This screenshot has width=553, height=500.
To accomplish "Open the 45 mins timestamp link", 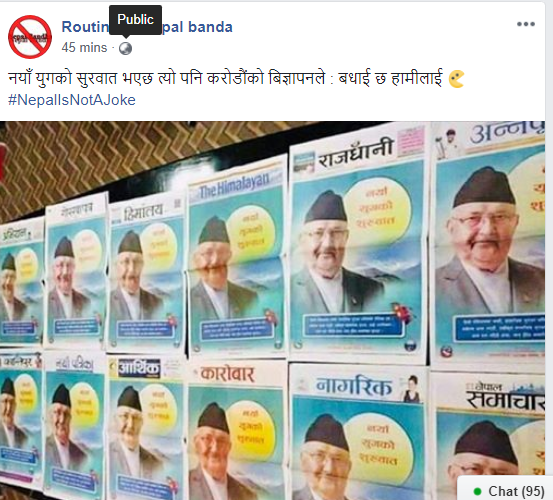I will click(84, 48).
